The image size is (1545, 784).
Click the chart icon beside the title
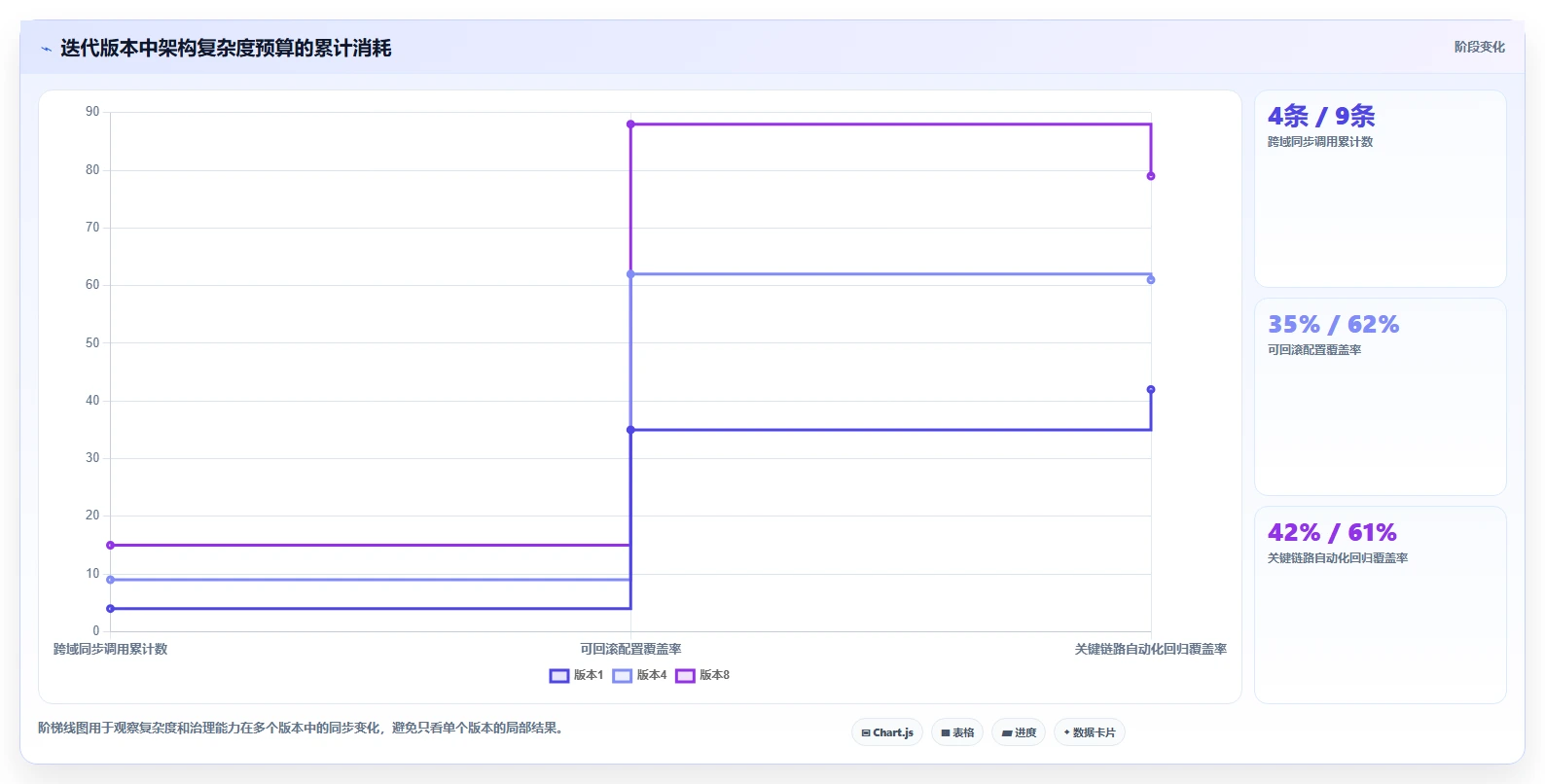click(x=46, y=49)
